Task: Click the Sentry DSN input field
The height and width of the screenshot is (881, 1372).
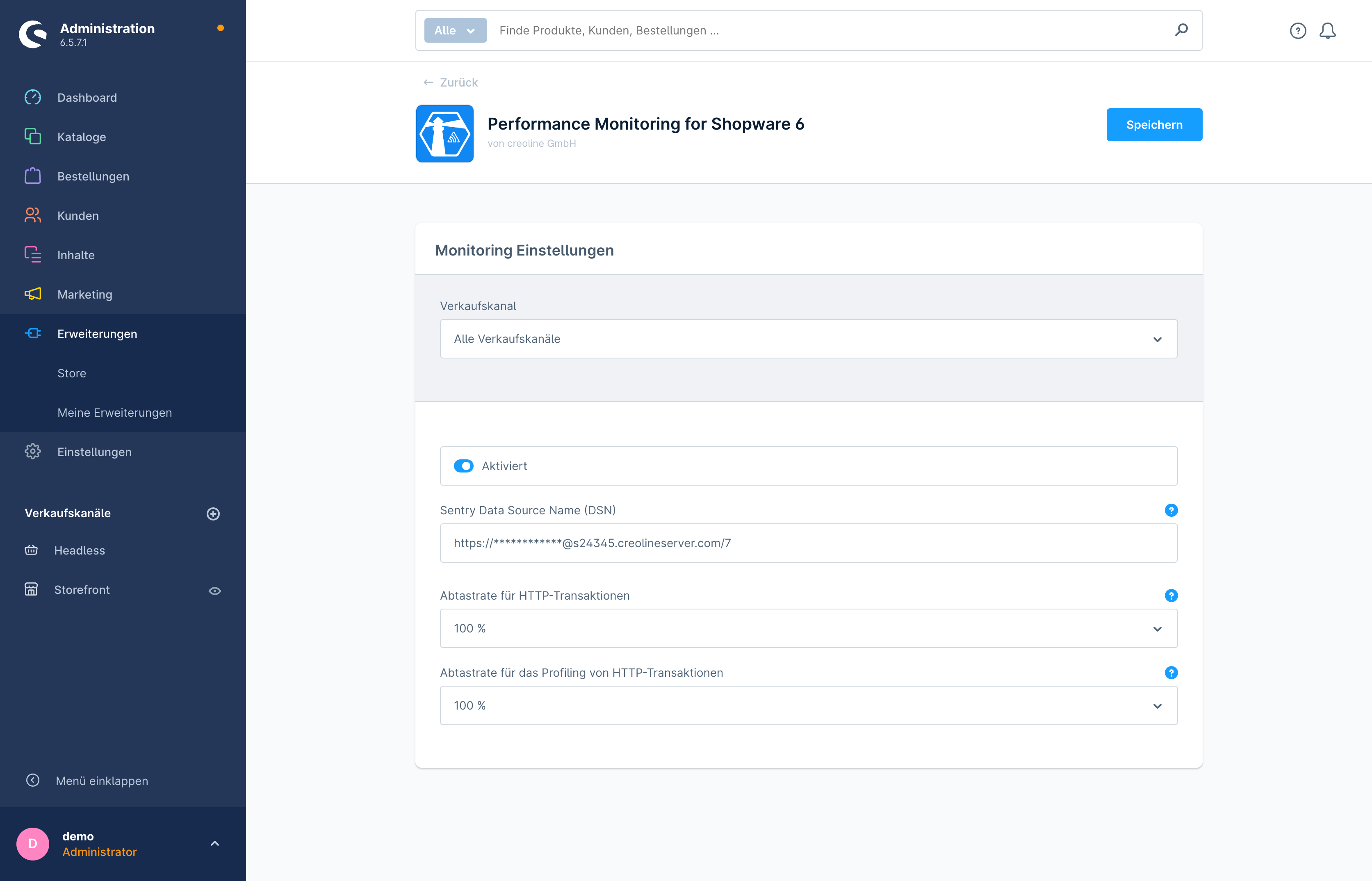Action: (x=808, y=543)
